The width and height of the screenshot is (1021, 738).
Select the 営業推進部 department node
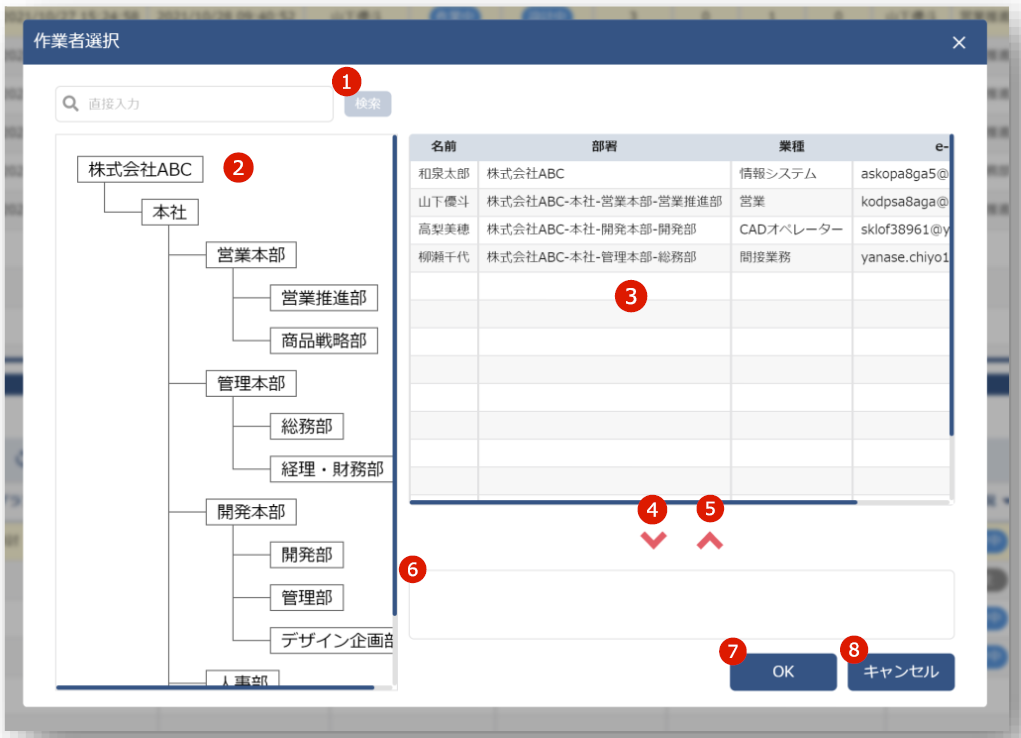(x=323, y=298)
